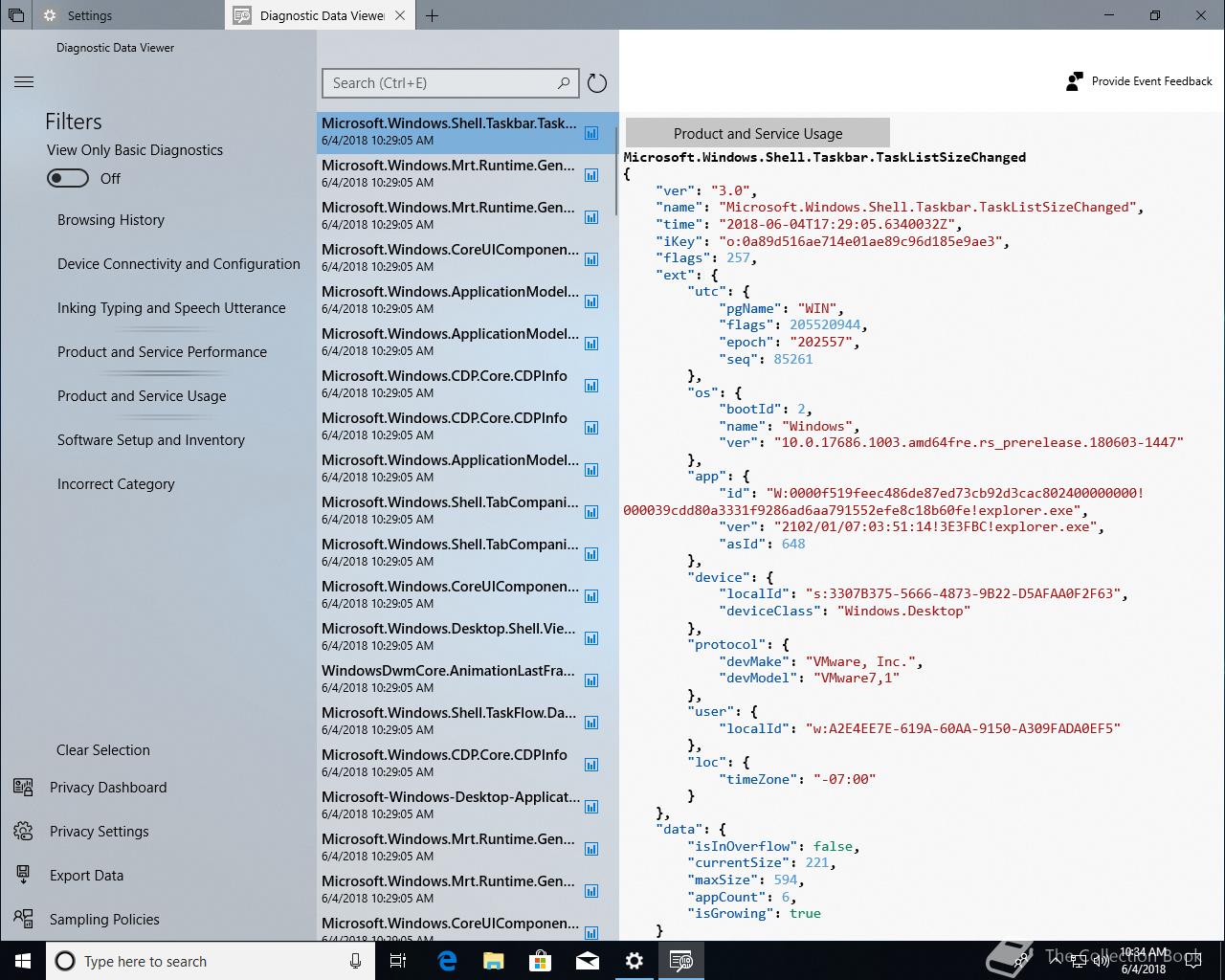This screenshot has width=1225, height=980.
Task: Click chart icon on Microsoft-Windows-Desktop-Applicat row
Action: tap(591, 808)
